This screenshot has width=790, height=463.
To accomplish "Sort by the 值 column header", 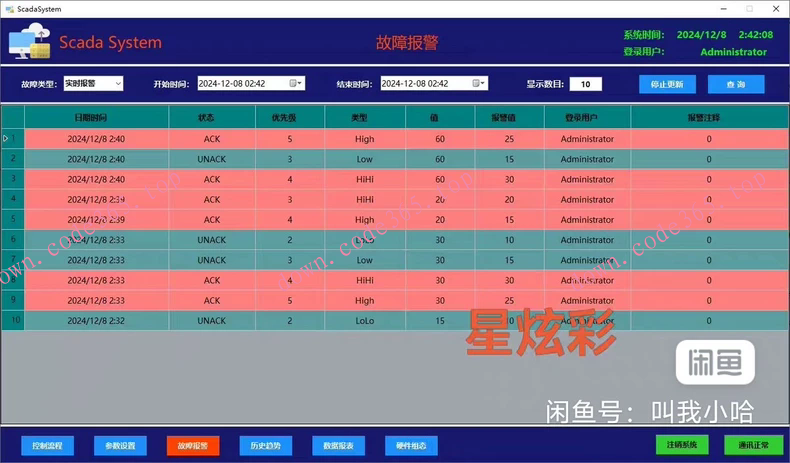I will (440, 117).
